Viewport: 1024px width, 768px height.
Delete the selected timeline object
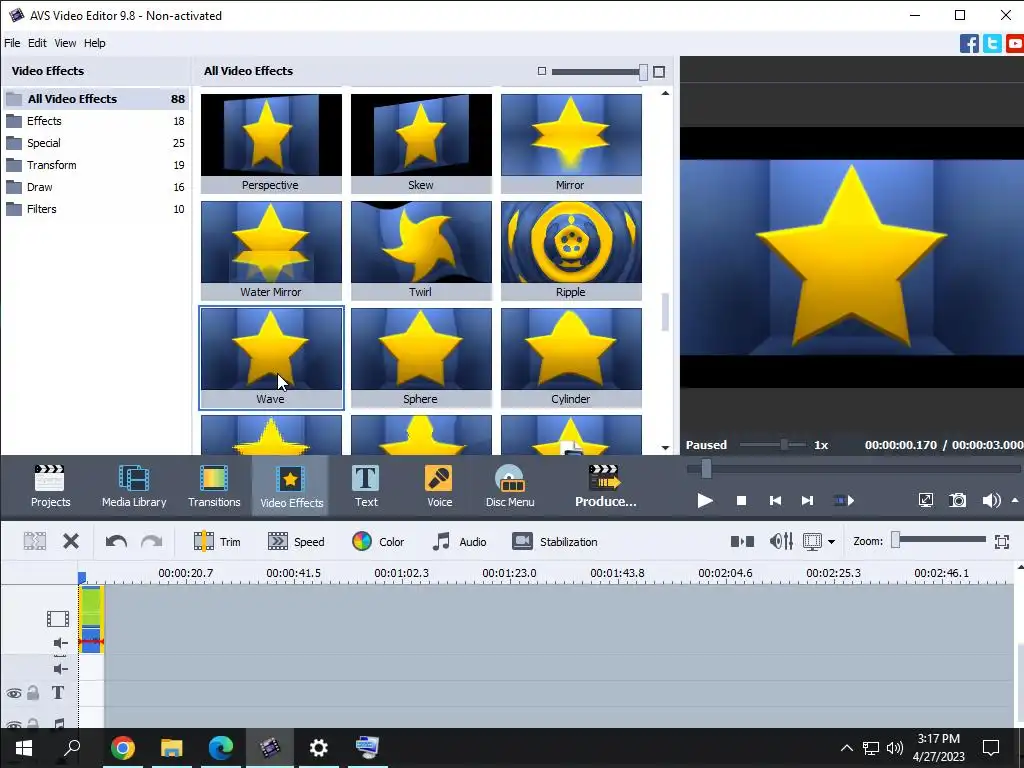(x=71, y=541)
